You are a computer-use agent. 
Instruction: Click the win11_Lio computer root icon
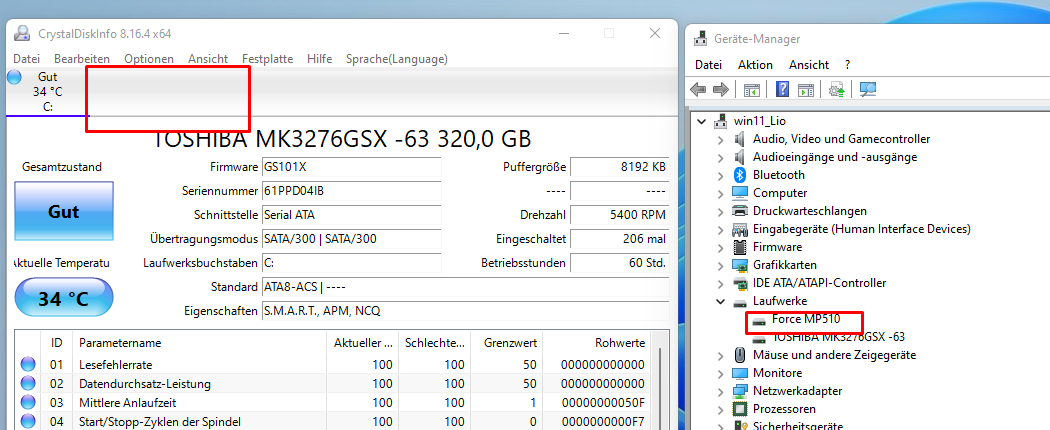(x=721, y=121)
